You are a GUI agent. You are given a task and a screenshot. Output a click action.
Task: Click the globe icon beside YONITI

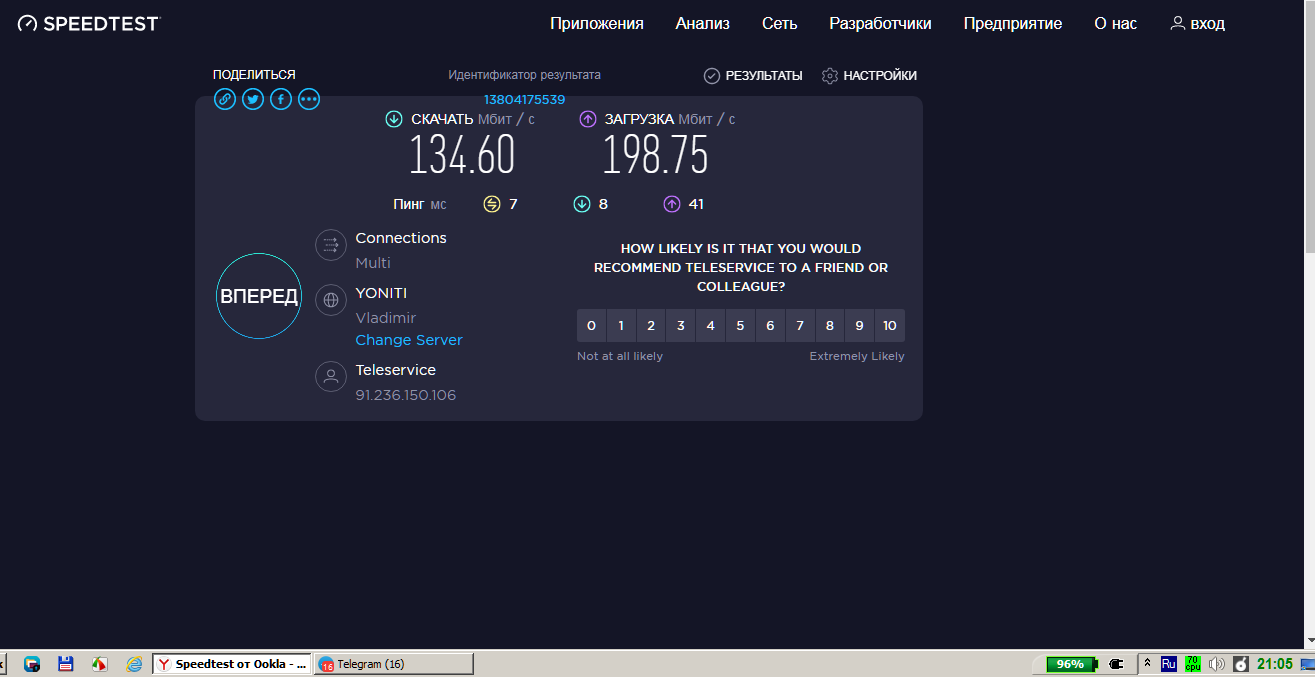(x=331, y=299)
